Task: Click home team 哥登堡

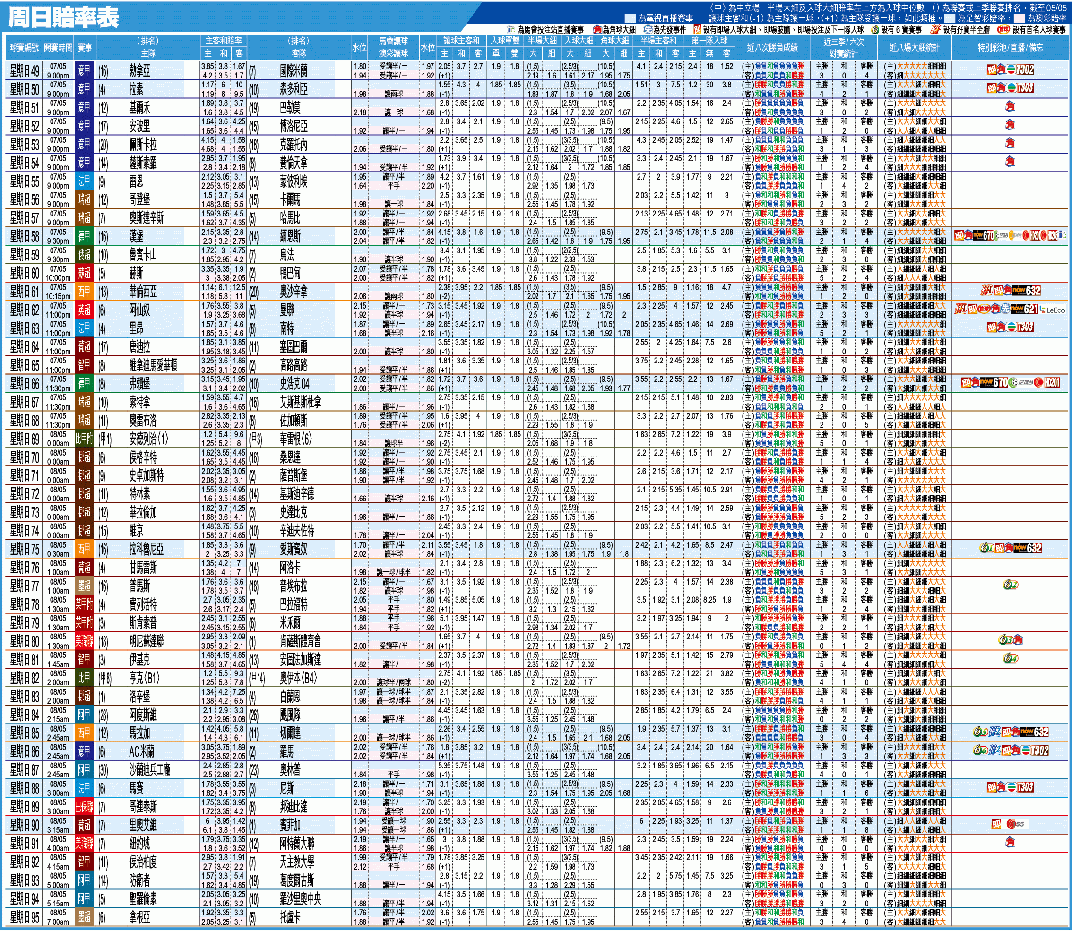Action: click(x=140, y=200)
